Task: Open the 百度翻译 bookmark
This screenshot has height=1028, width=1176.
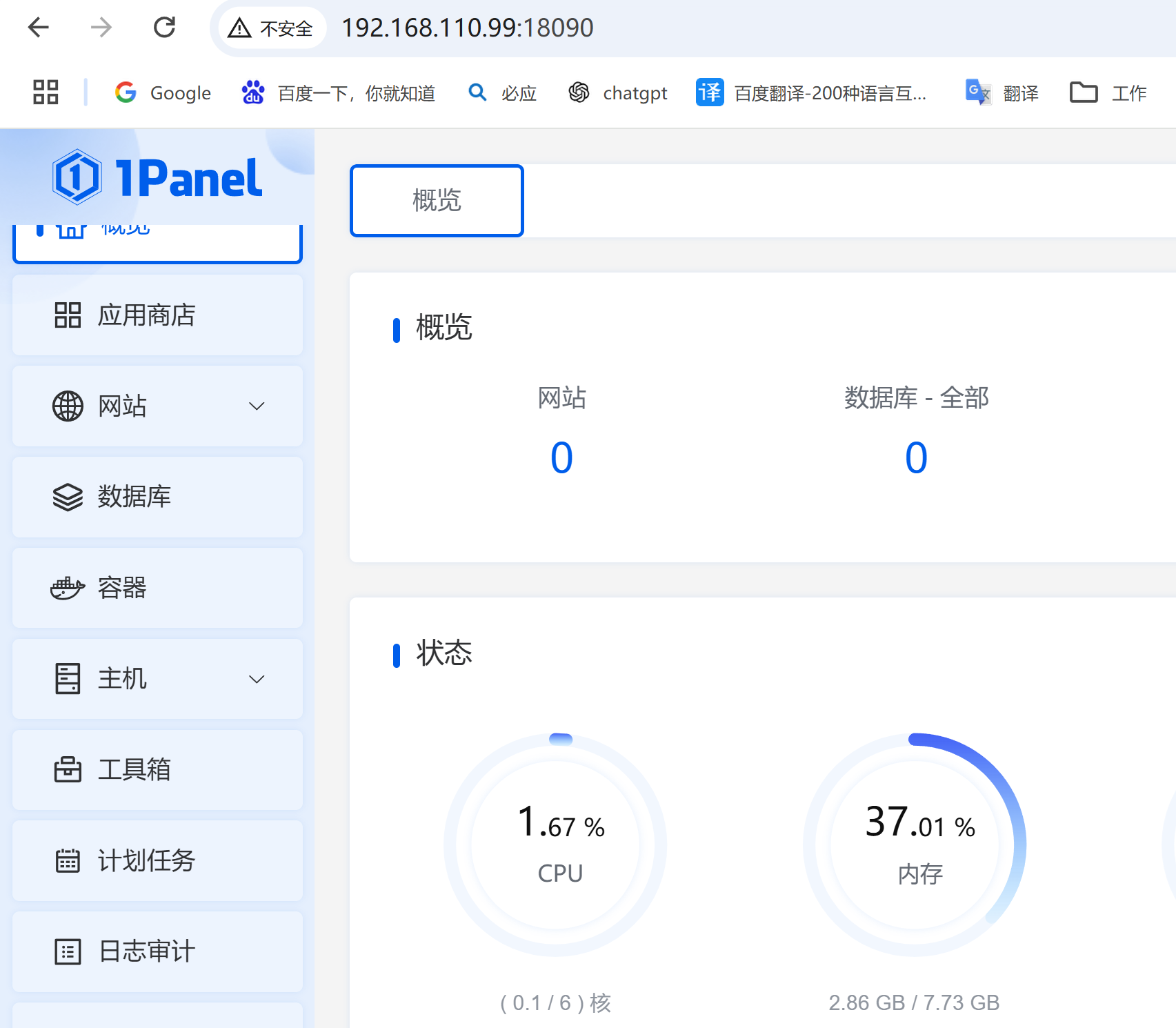Action: click(x=811, y=92)
